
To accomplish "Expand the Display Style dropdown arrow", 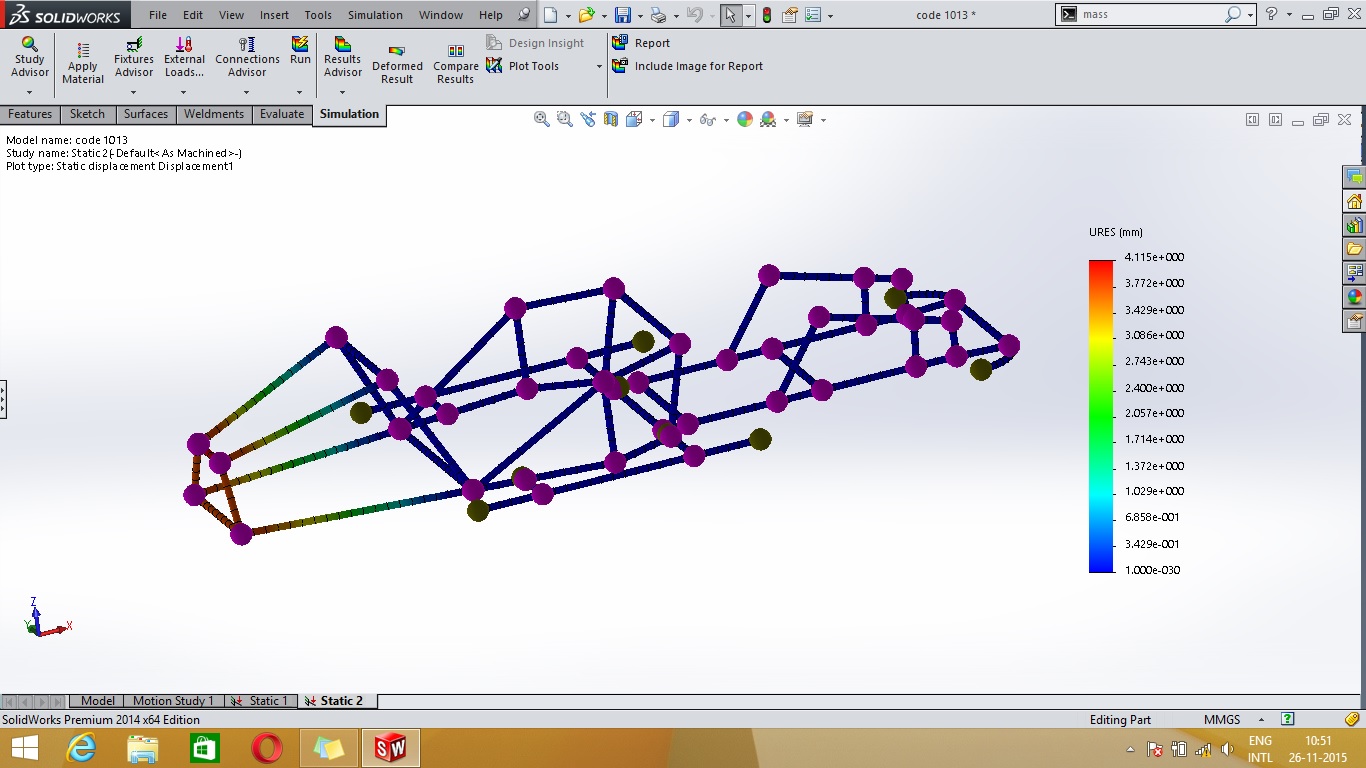I will pyautogui.click(x=689, y=120).
